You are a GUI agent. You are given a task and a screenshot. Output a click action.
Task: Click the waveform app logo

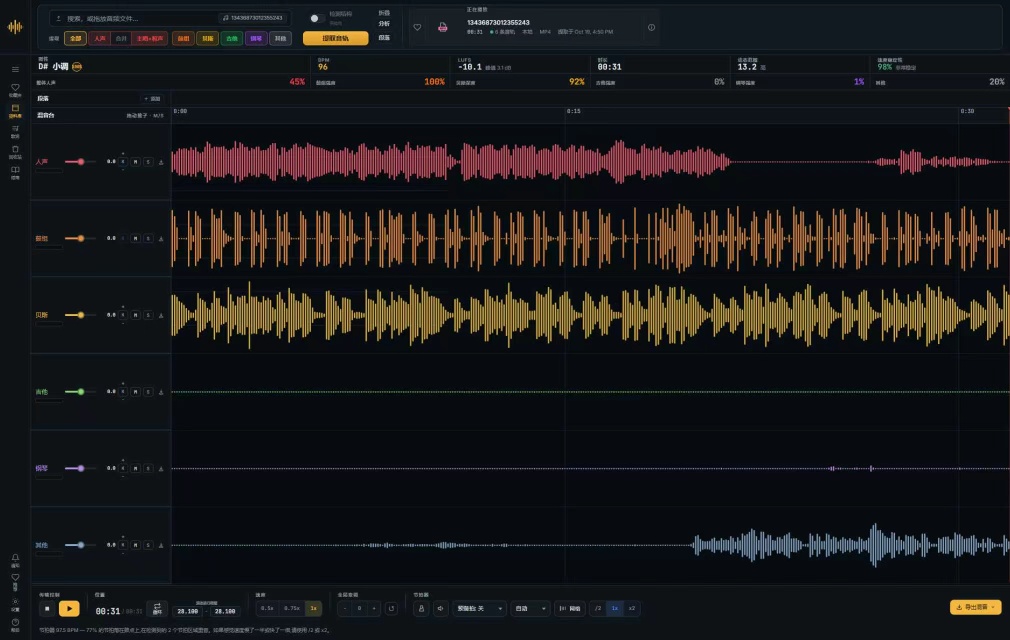point(15,26)
